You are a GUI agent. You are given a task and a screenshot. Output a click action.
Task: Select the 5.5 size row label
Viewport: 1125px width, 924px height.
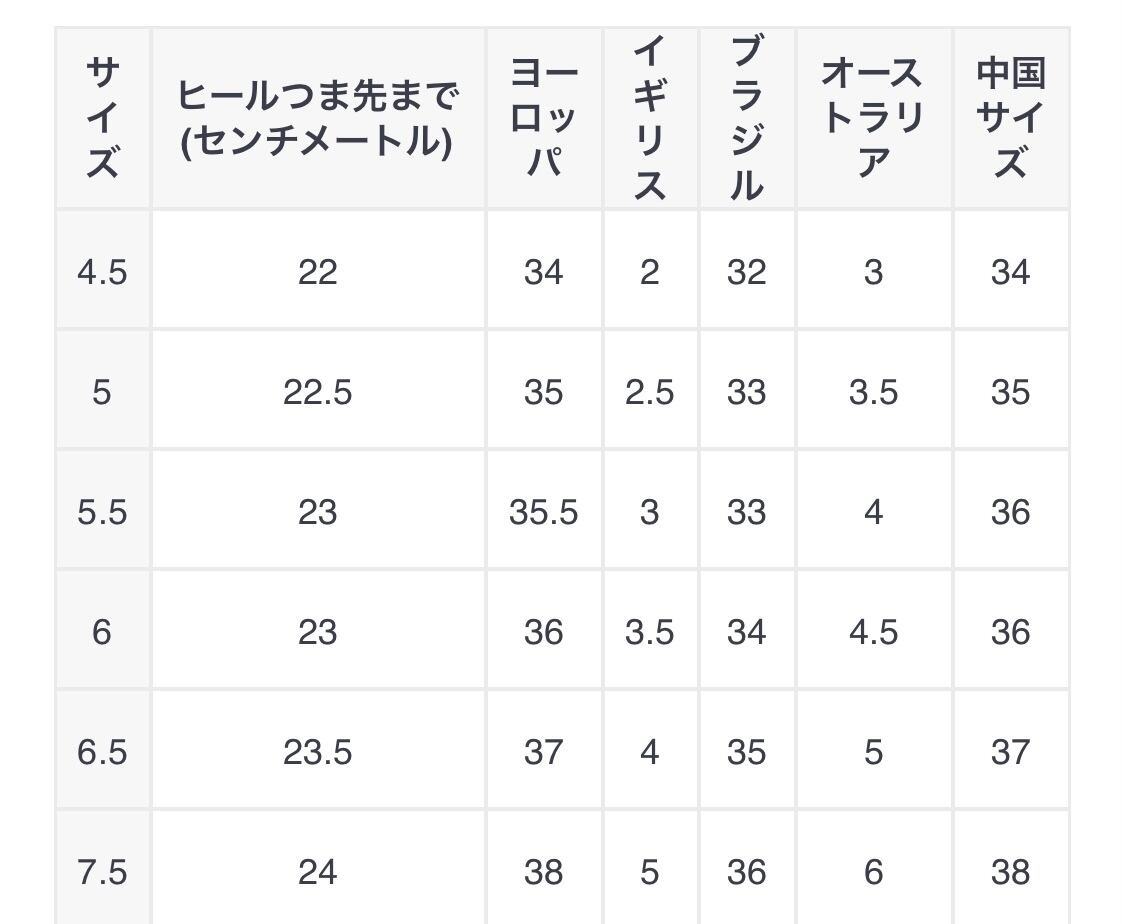102,512
